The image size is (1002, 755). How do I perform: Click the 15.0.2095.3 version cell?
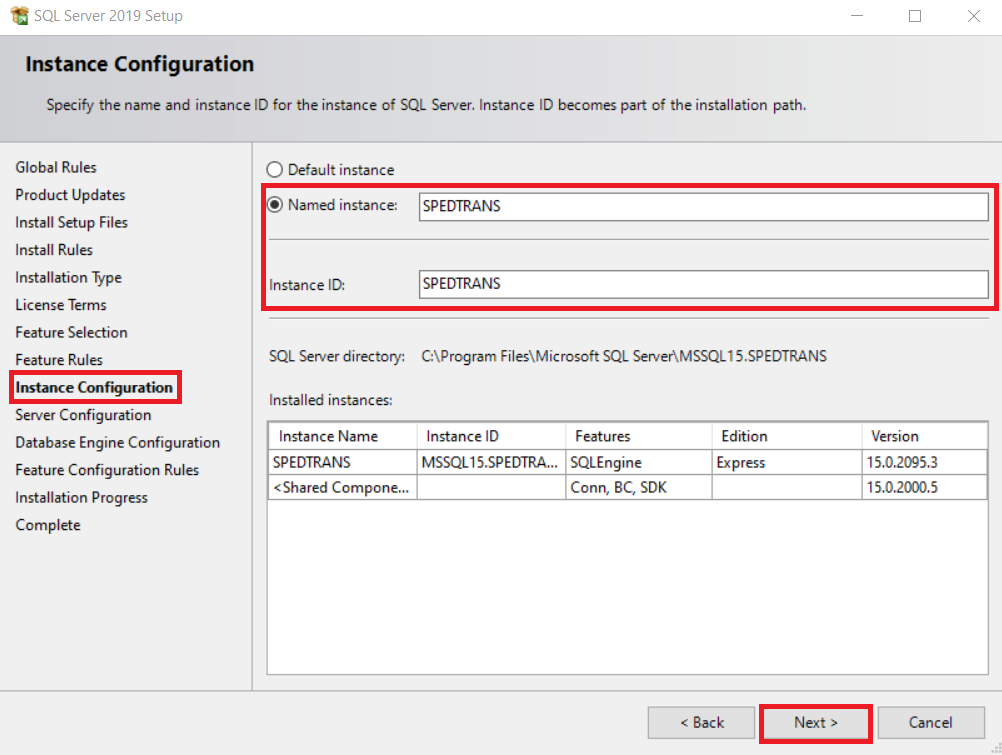point(924,462)
